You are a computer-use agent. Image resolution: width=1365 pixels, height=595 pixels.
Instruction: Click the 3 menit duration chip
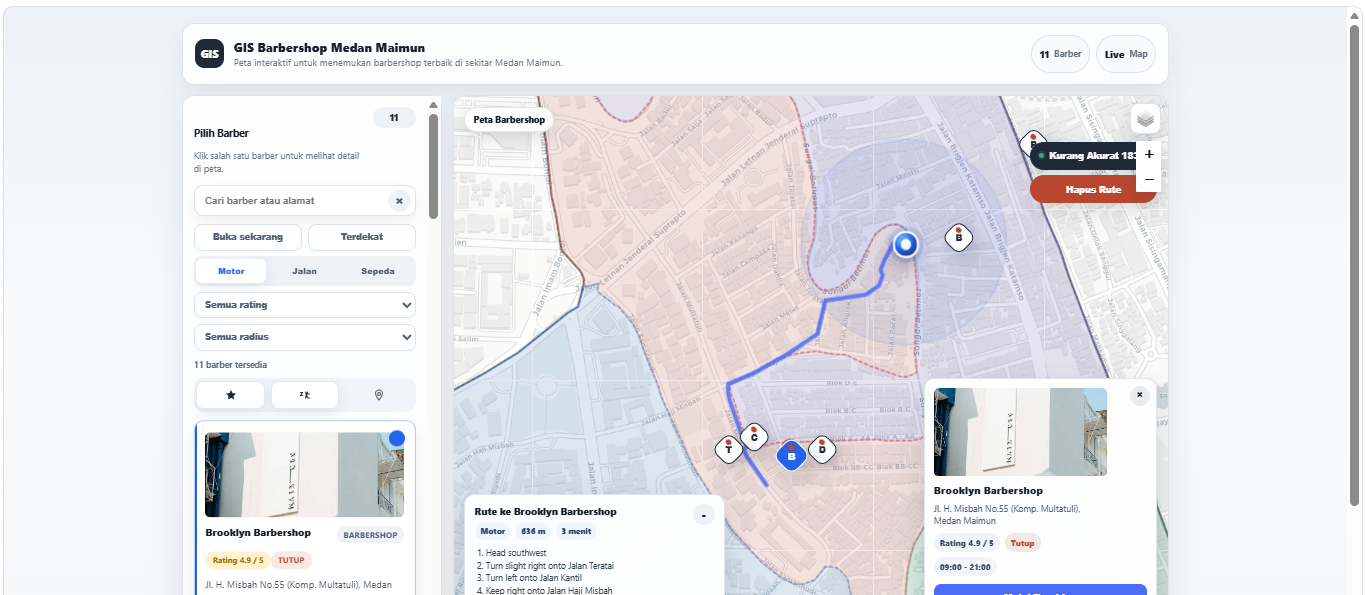pyautogui.click(x=577, y=532)
